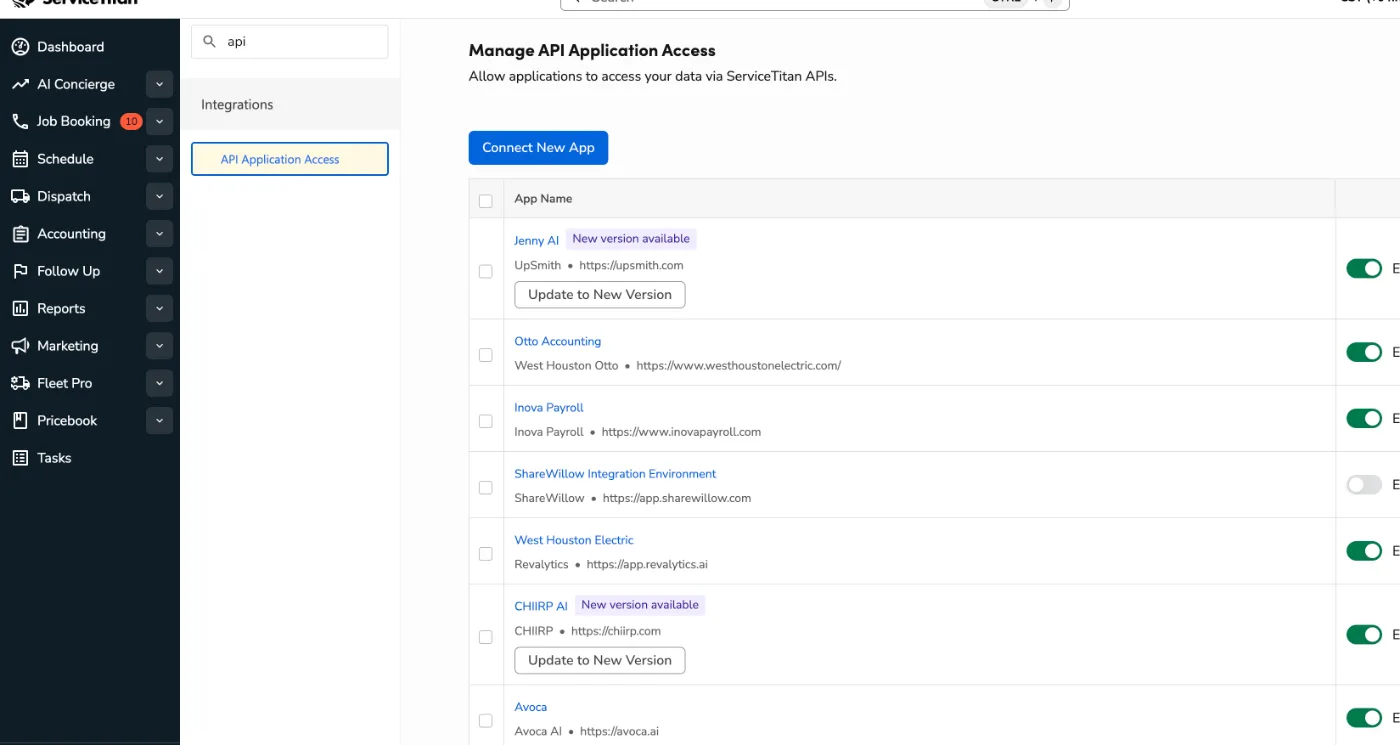This screenshot has width=1400, height=745.
Task: Enable the ShareWillow Integration Environment toggle
Action: pos(1364,484)
